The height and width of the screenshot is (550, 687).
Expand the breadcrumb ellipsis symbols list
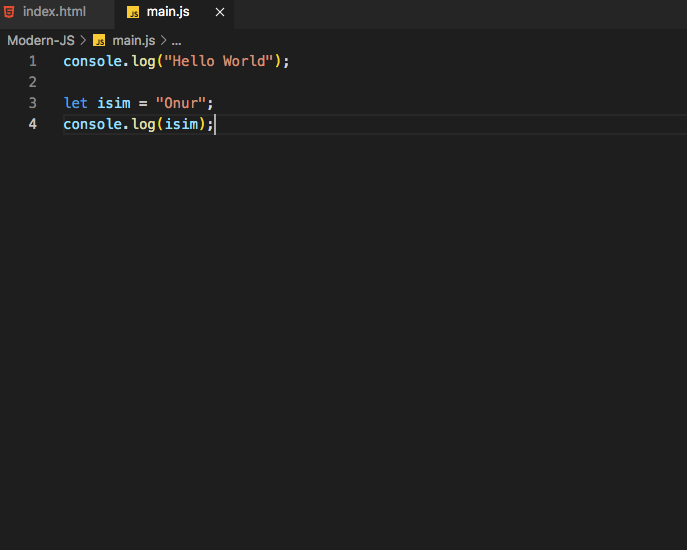[x=176, y=42]
